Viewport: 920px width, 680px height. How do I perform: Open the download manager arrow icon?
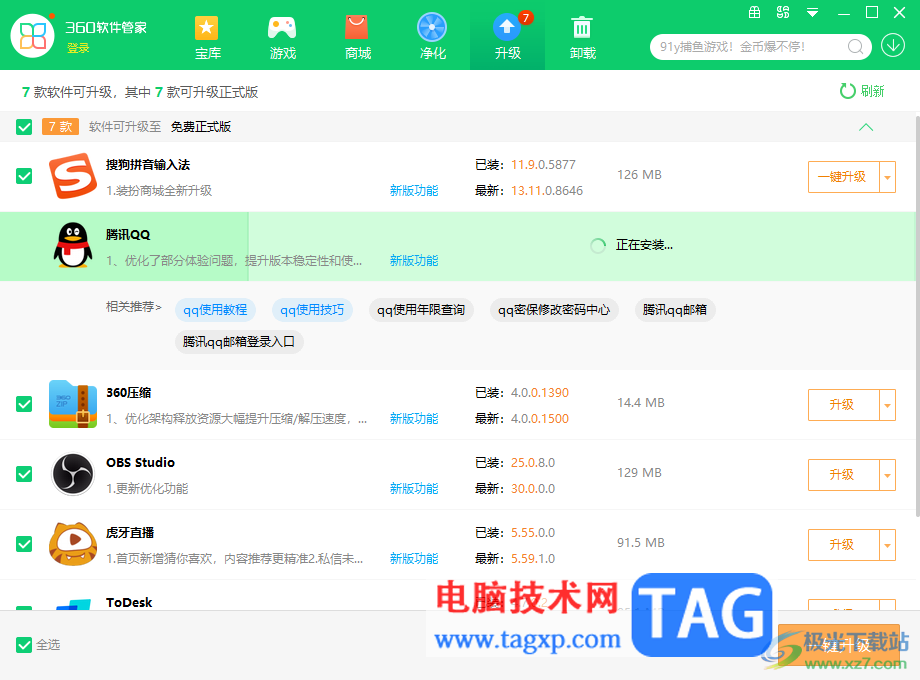pos(892,46)
